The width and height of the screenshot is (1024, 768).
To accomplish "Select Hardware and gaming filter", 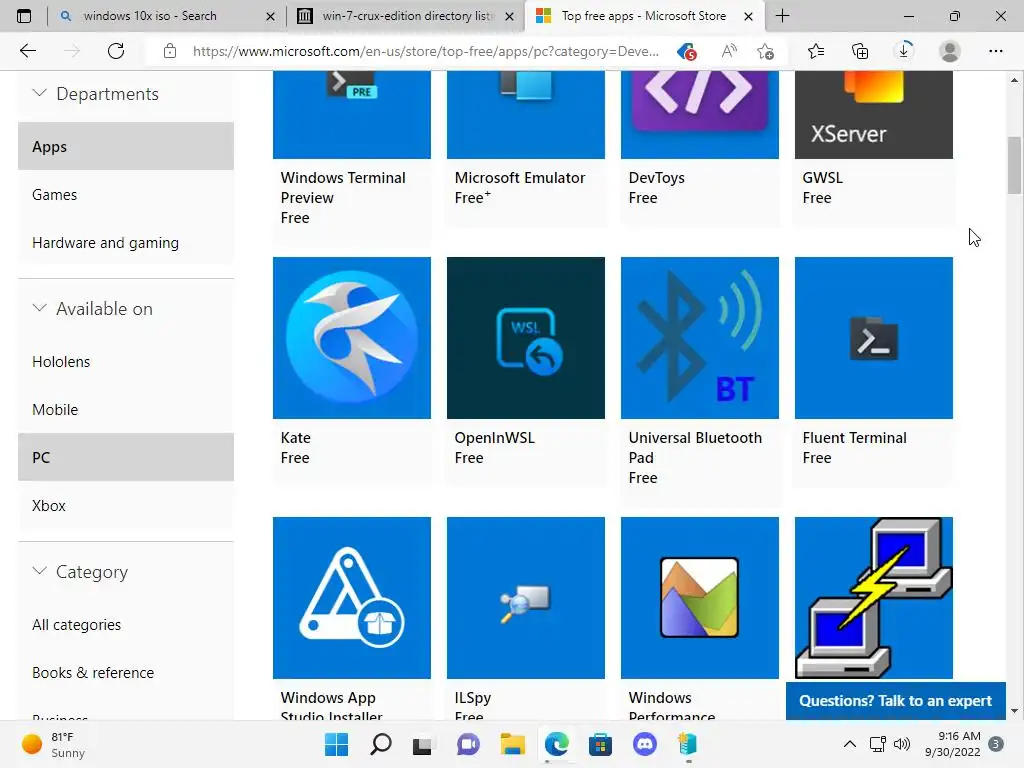I will [125, 242].
